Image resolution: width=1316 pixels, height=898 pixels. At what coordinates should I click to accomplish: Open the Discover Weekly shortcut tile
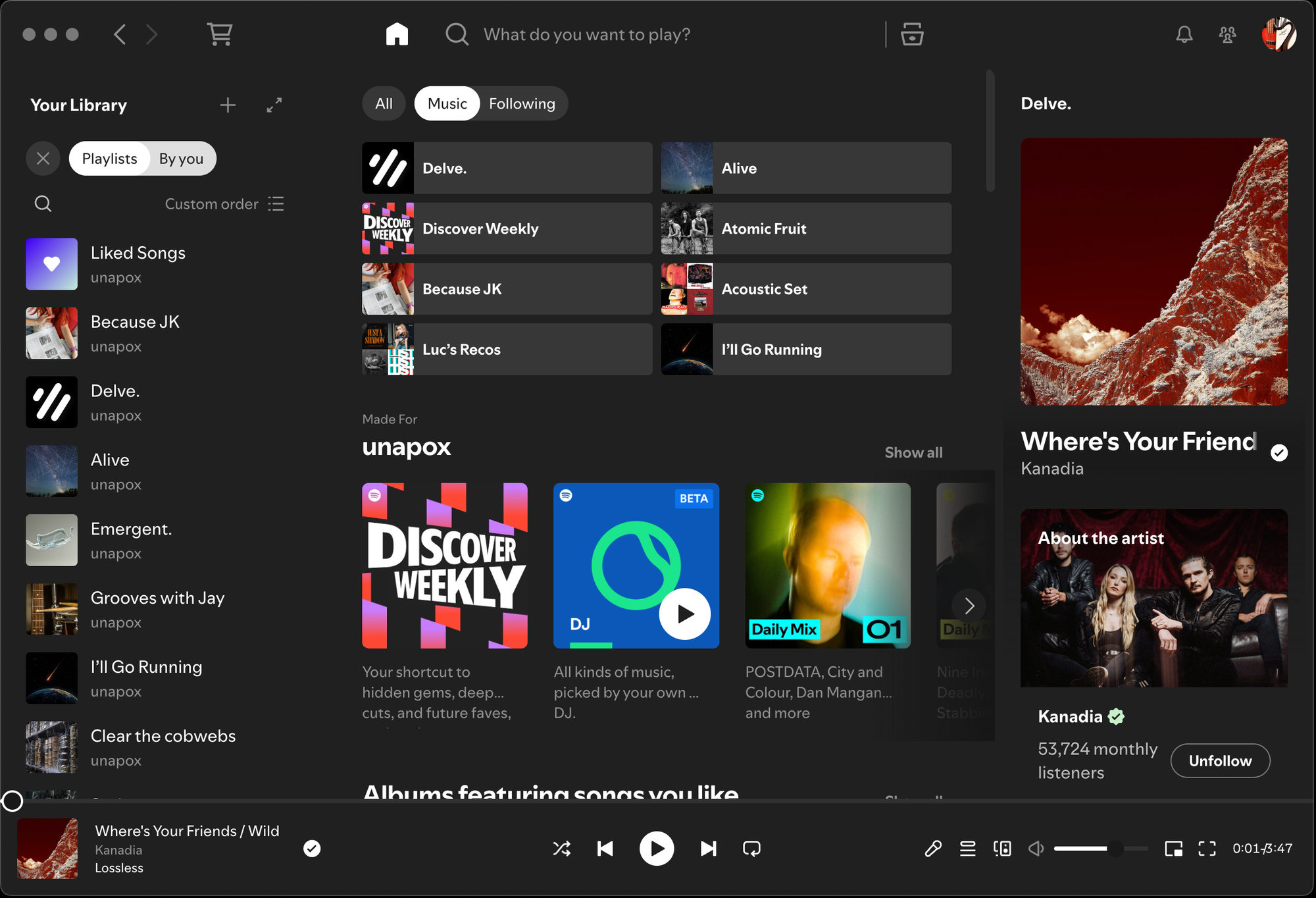507,228
